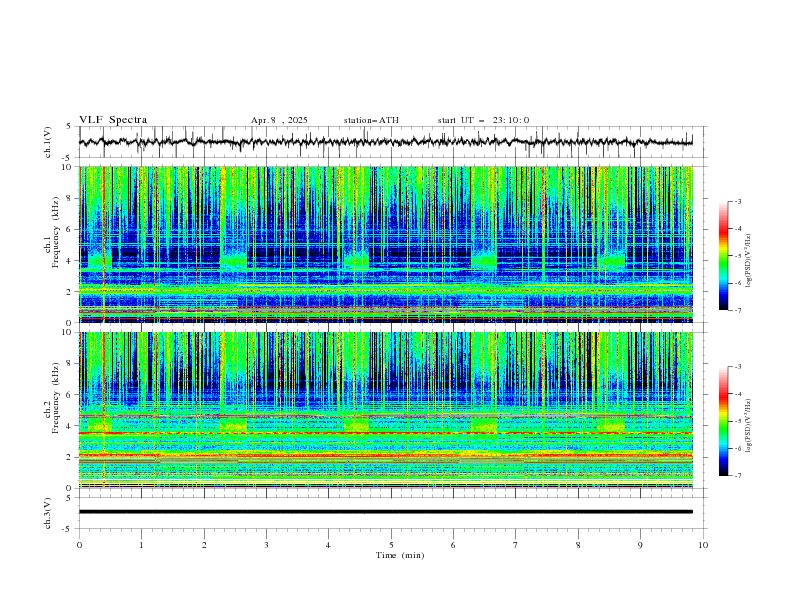The image size is (792, 612).
Task: Click the ch.1 "log(PSD)(V²/Hz)" colorbar label
Action: point(749,261)
